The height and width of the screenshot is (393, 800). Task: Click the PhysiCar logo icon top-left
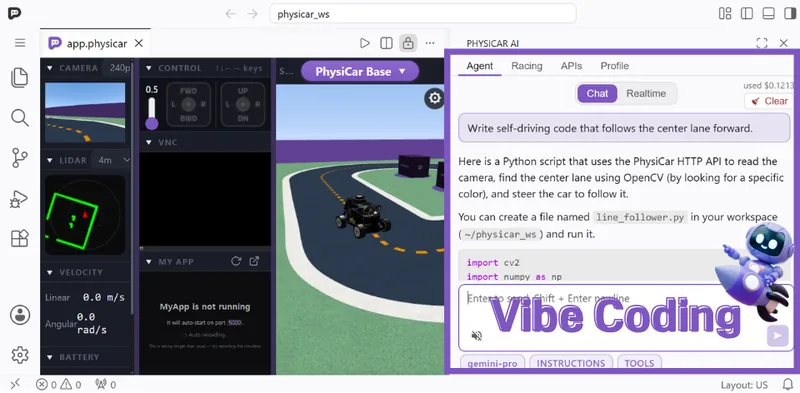pyautogui.click(x=14, y=13)
